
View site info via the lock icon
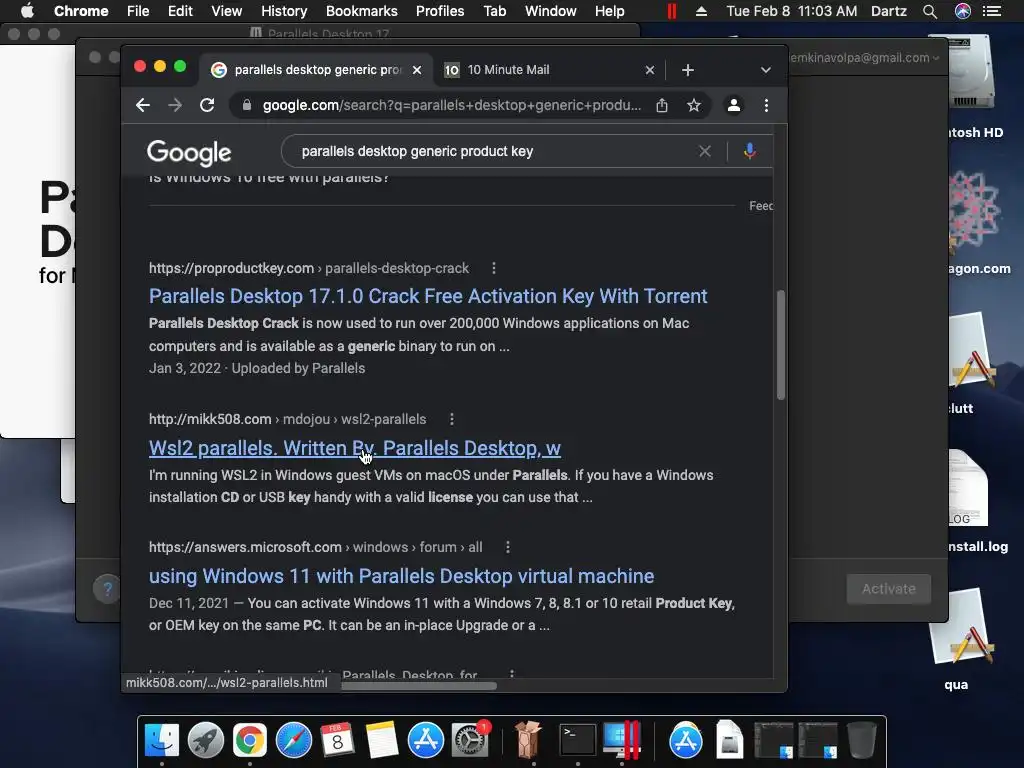pos(246,105)
